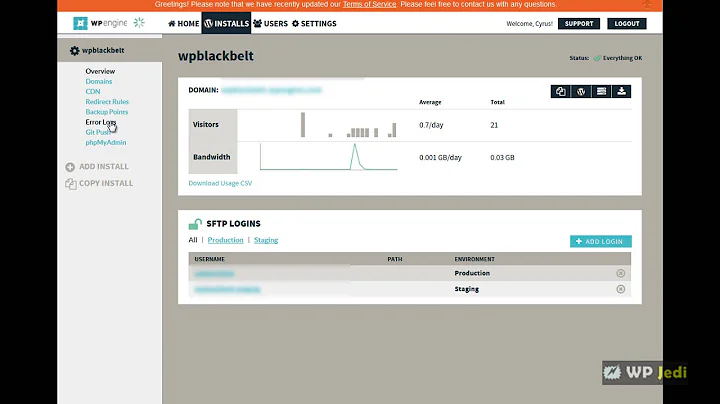Click the SFTP padlock icon
This screenshot has width=720, height=404.
coord(195,224)
